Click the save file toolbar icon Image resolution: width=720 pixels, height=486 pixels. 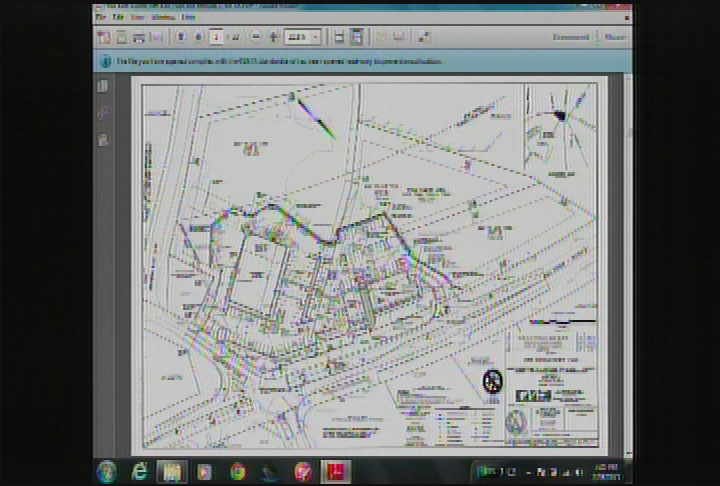[122, 37]
